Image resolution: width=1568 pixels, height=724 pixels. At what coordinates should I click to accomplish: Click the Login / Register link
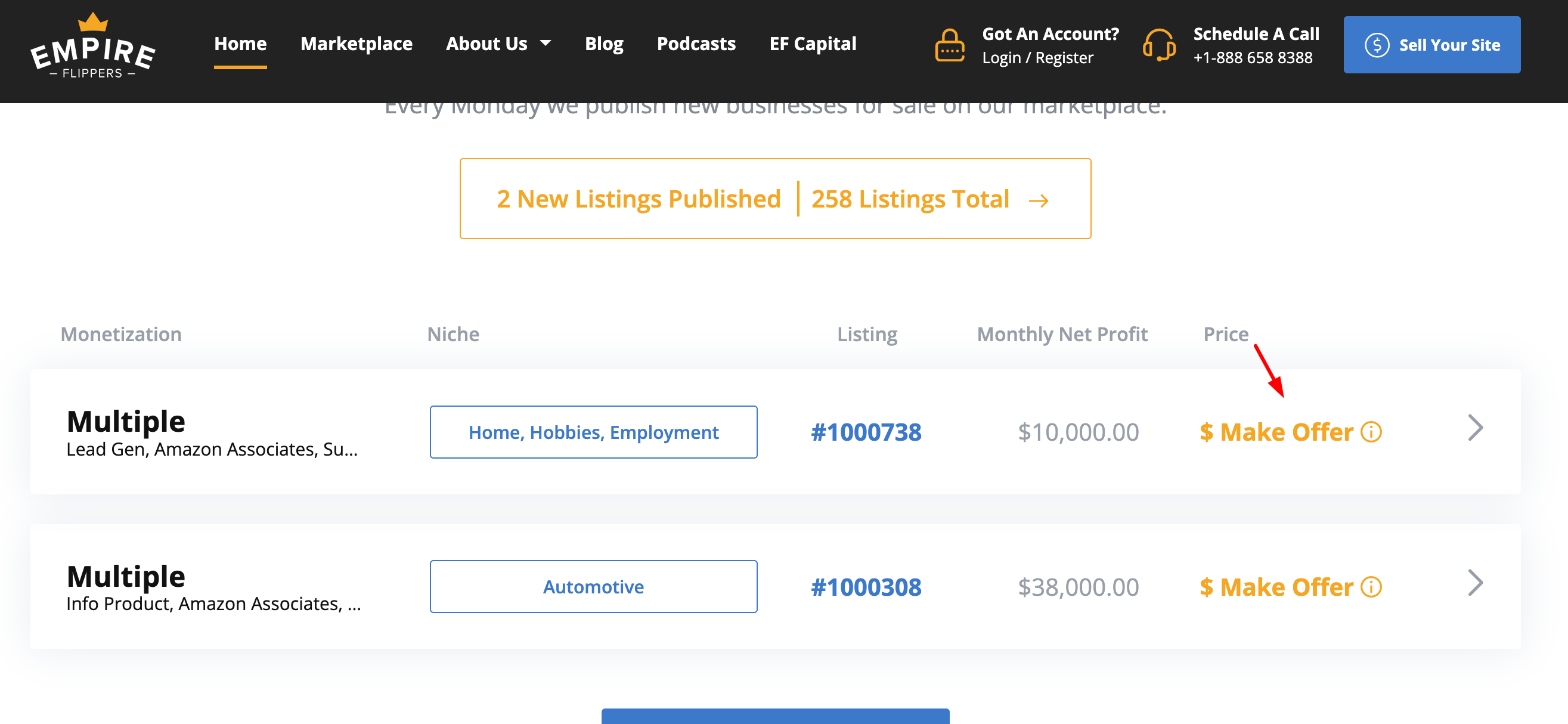[1037, 58]
